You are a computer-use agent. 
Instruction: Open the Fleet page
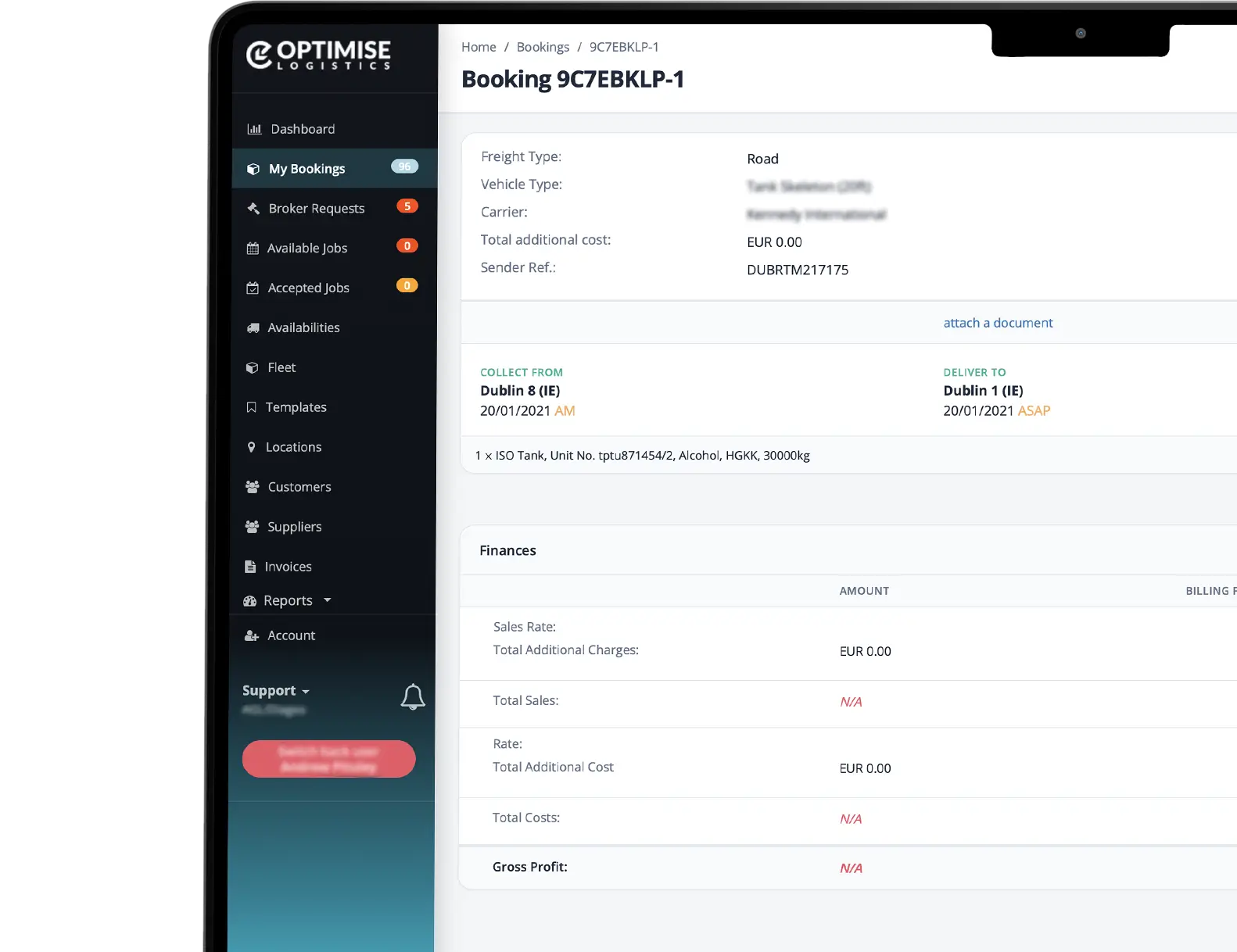click(335, 368)
